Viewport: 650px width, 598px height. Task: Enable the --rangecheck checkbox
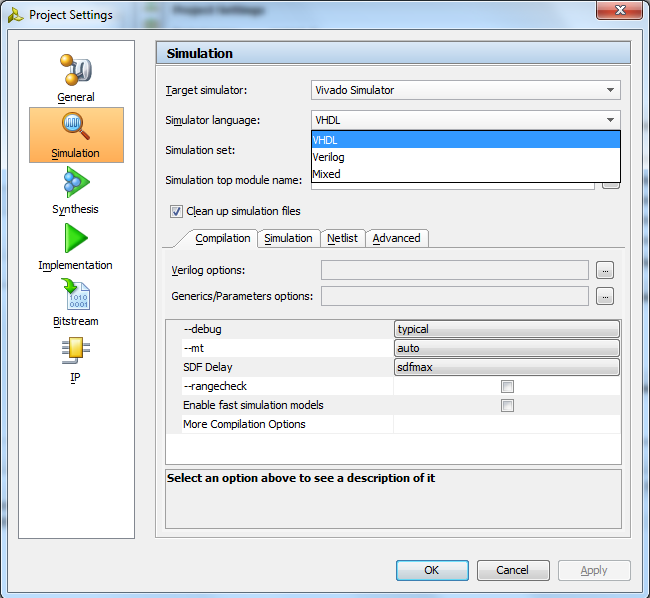(507, 386)
